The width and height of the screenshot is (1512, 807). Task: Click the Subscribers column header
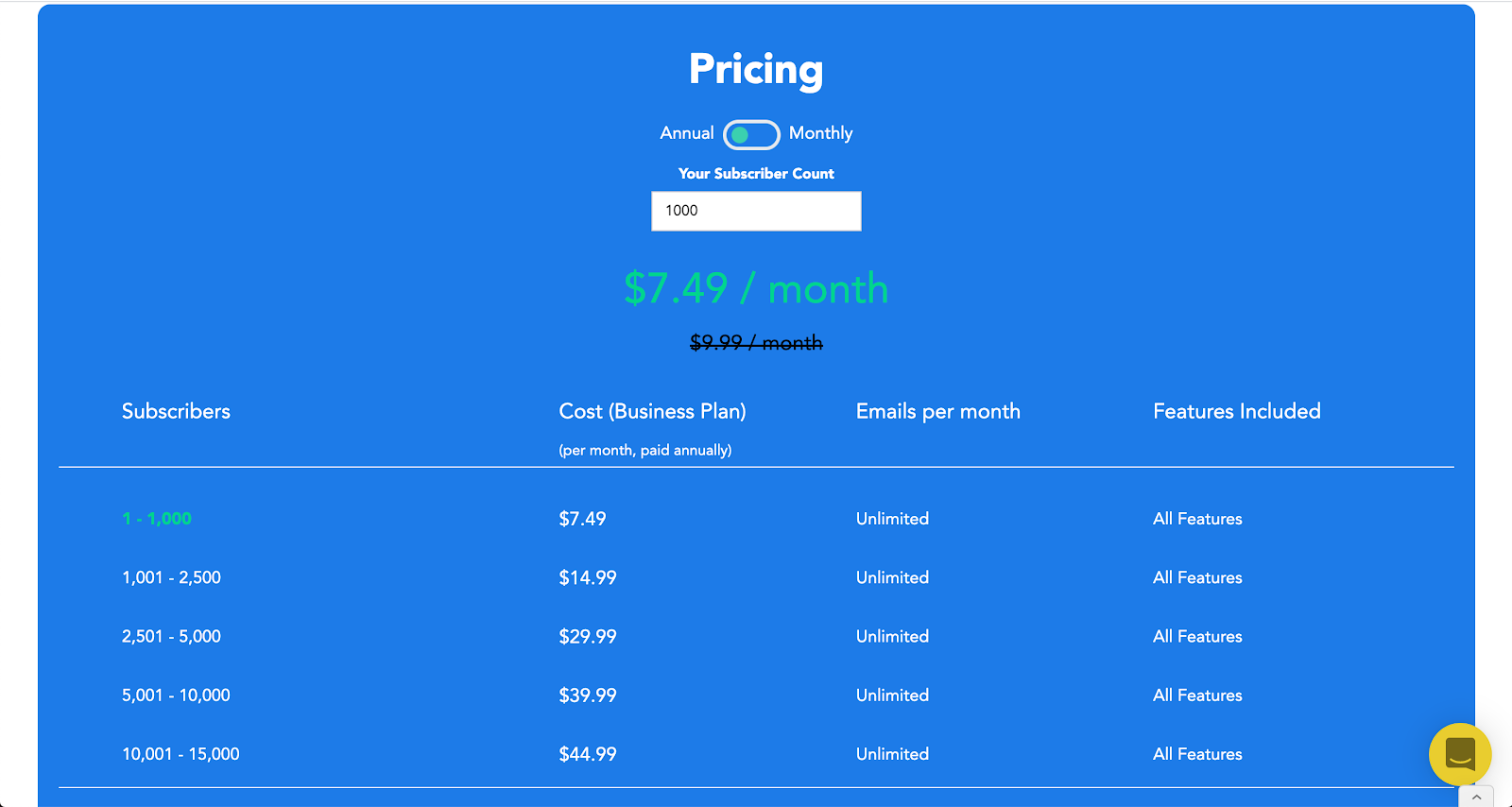coord(176,411)
